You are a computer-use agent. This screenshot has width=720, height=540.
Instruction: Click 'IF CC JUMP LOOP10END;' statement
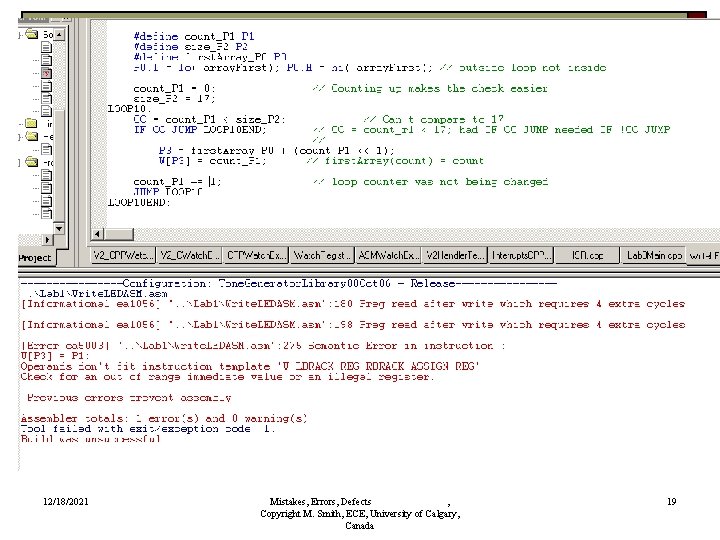click(x=200, y=129)
